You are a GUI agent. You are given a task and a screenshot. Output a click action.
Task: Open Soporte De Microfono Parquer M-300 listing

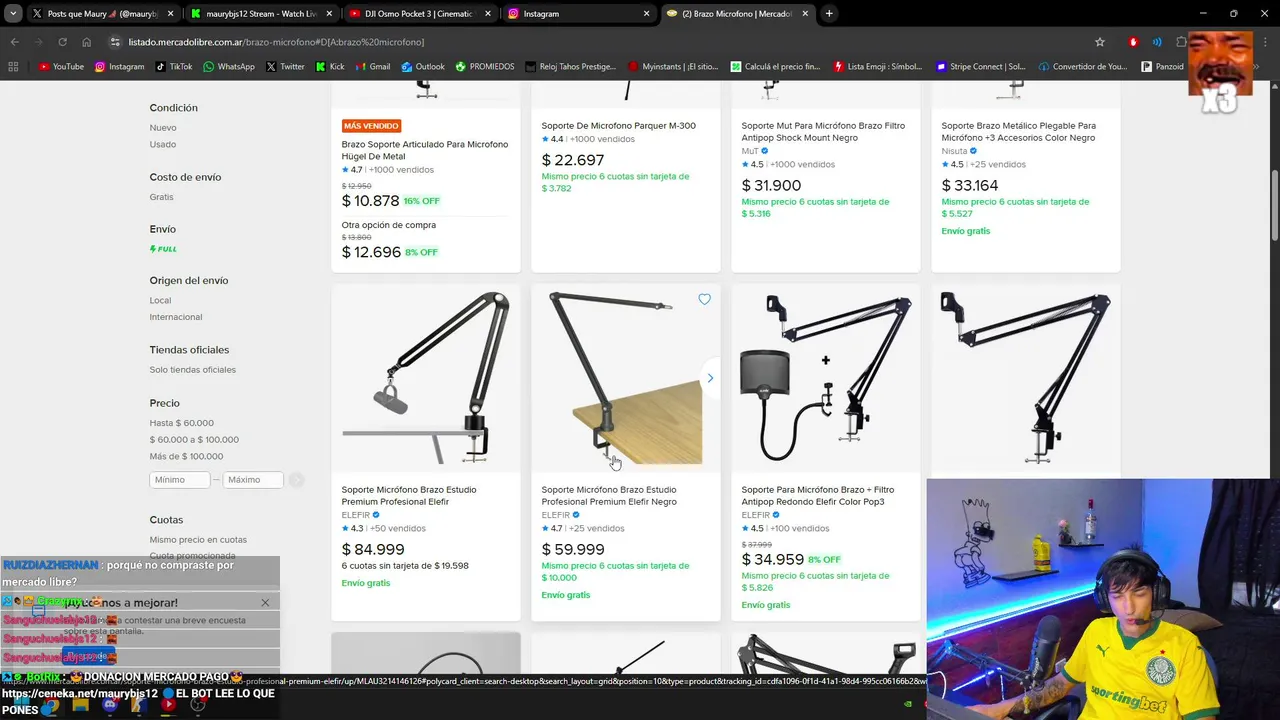pos(618,126)
